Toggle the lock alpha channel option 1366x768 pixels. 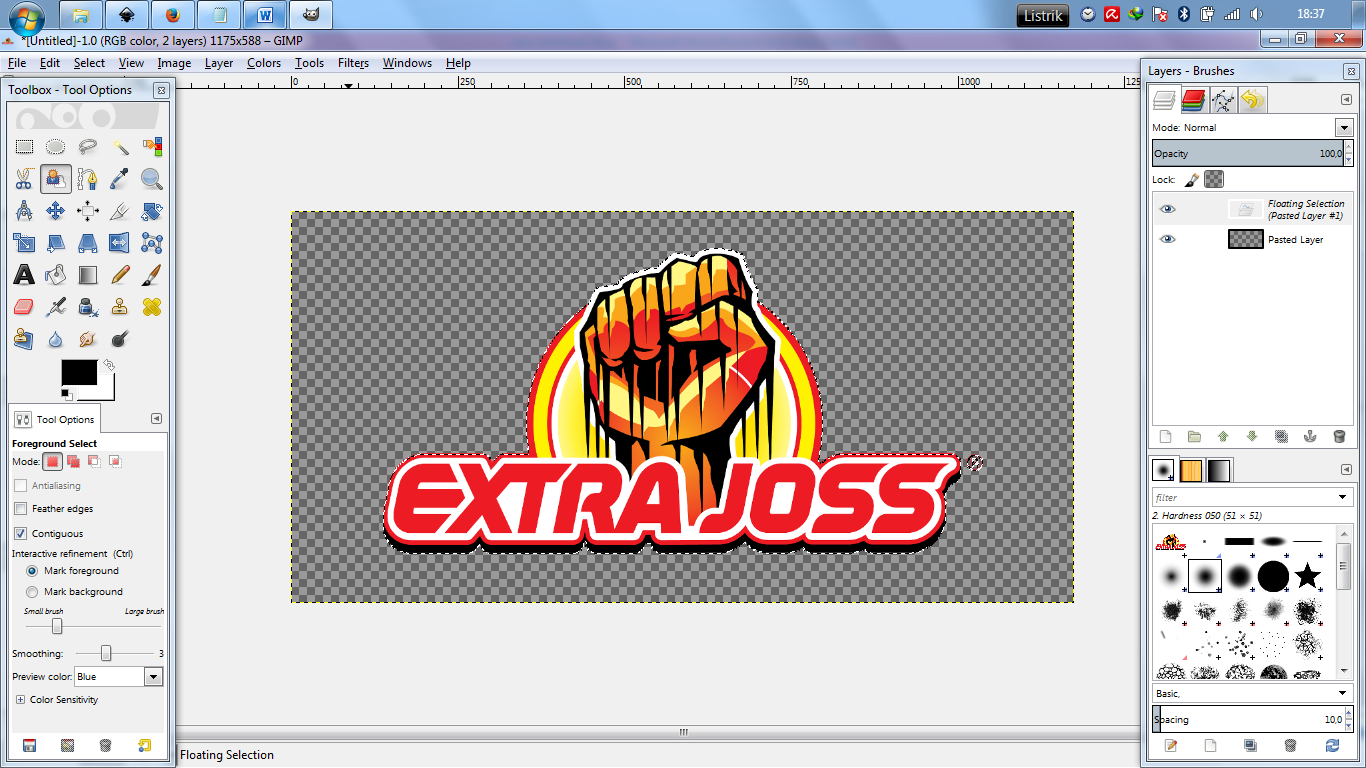tap(1214, 180)
